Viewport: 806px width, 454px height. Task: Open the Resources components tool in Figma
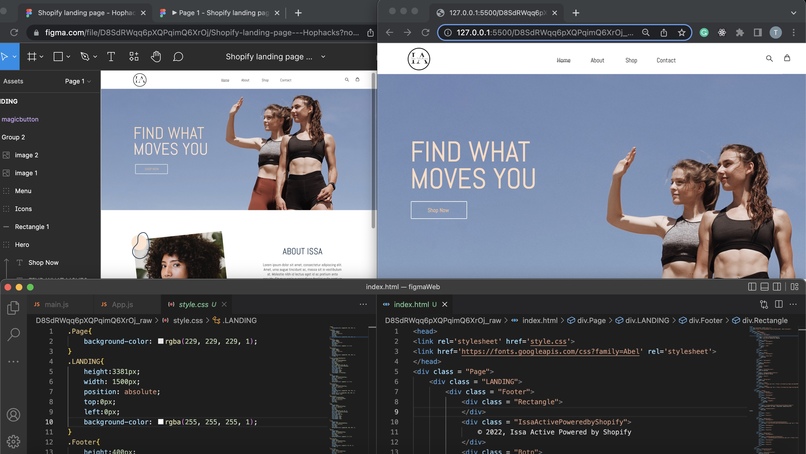[x=134, y=57]
